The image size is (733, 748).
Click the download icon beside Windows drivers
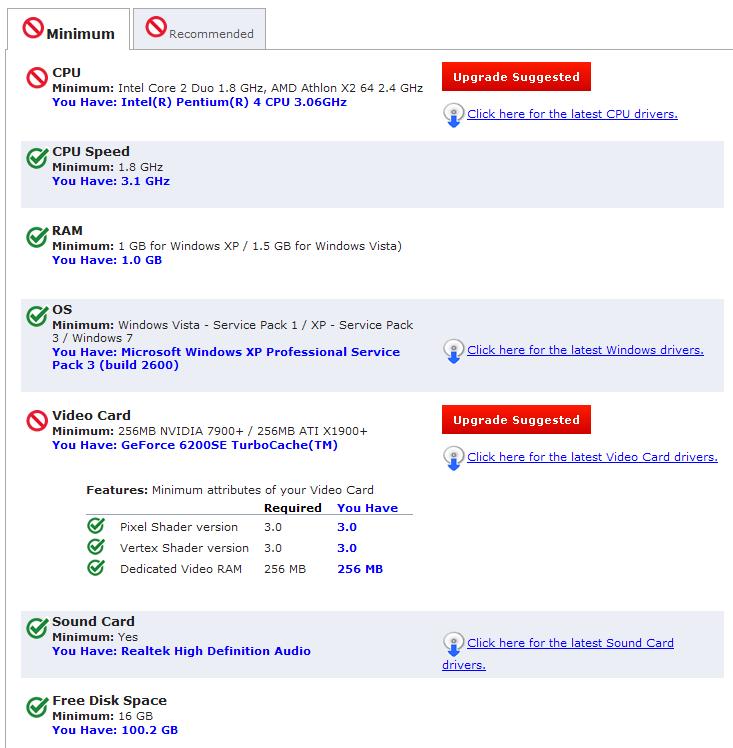453,351
